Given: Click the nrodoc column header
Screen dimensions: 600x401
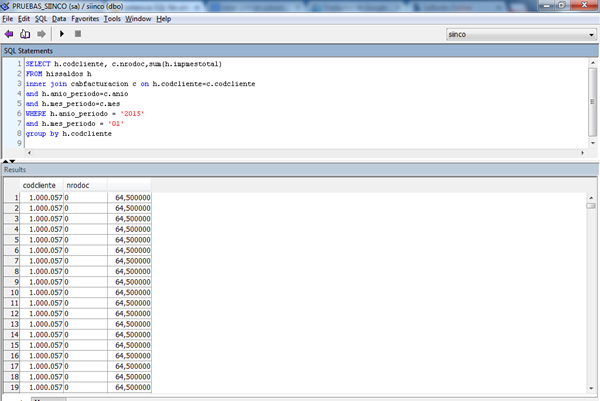Looking at the screenshot, I should [77, 185].
